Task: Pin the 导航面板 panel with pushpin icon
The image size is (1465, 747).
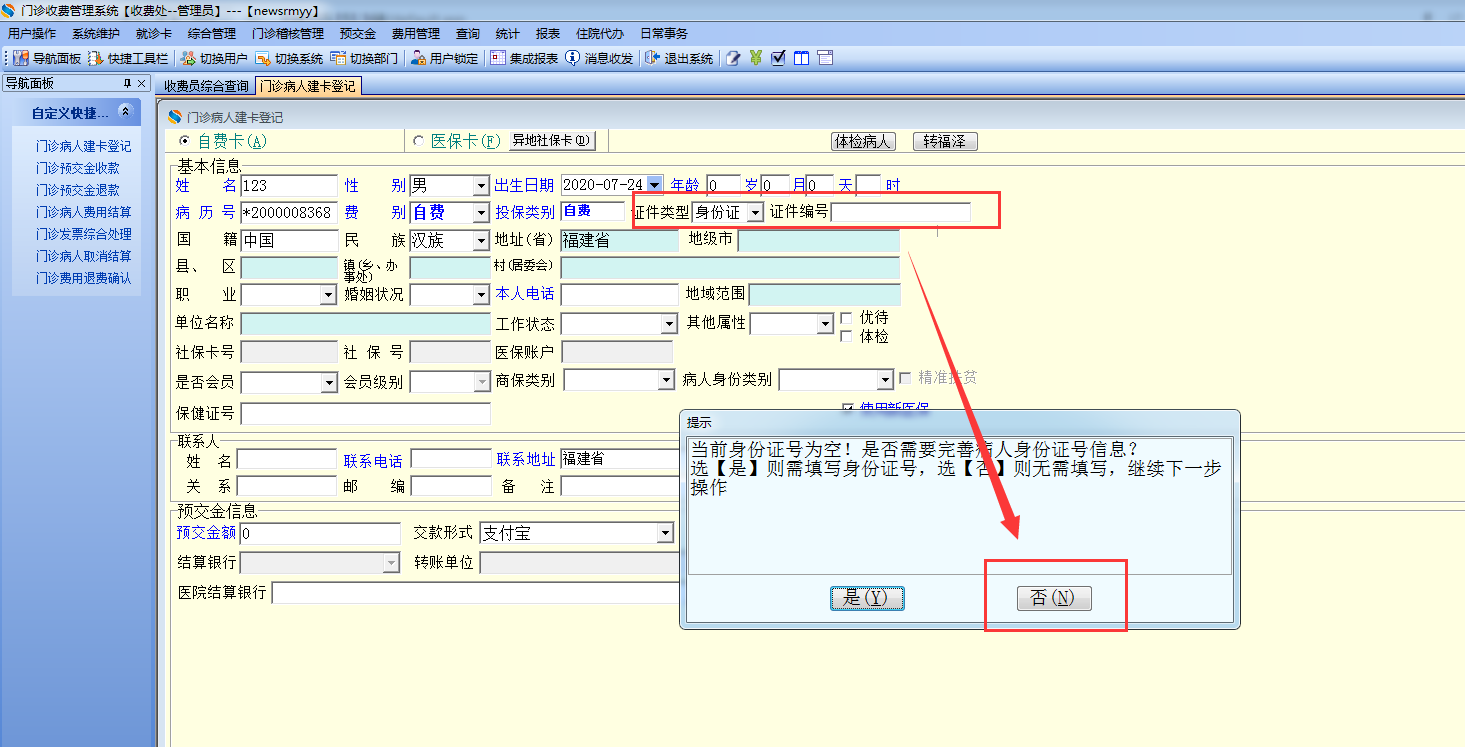Action: pos(127,84)
